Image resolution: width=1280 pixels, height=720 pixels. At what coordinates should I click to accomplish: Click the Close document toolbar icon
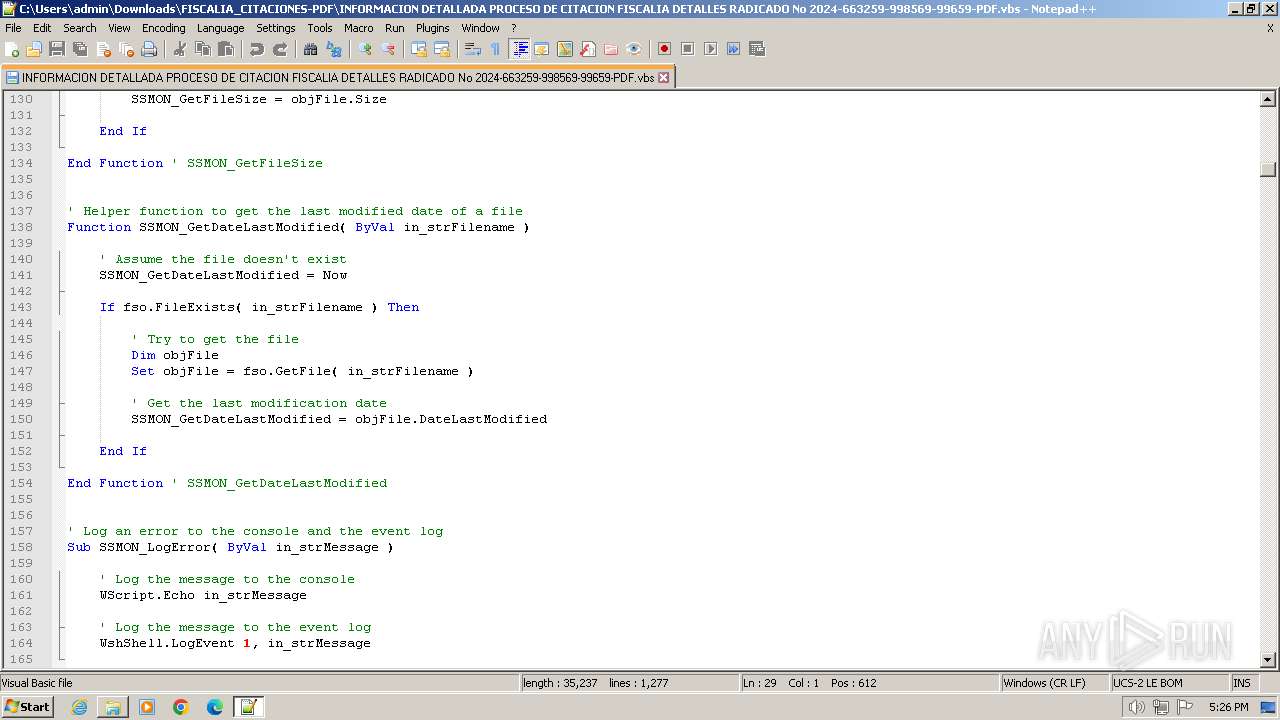tap(103, 49)
